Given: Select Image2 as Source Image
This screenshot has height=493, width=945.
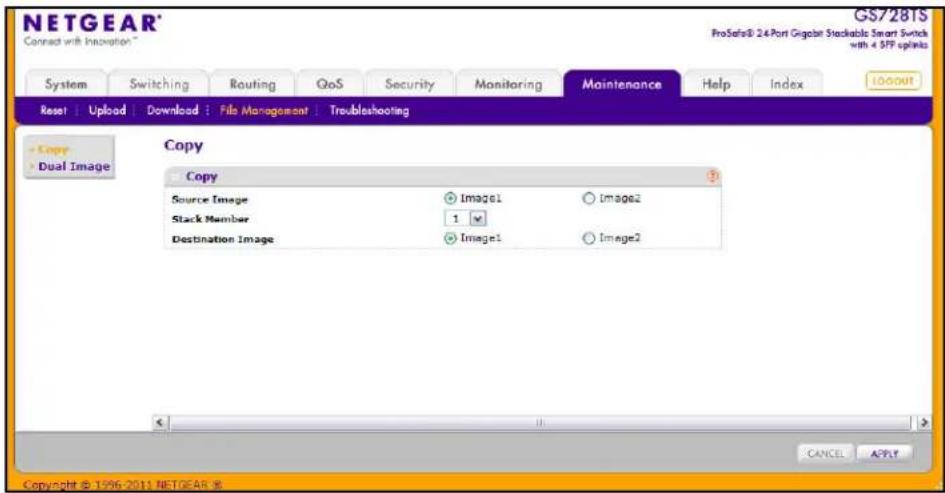Looking at the screenshot, I should pos(589,198).
